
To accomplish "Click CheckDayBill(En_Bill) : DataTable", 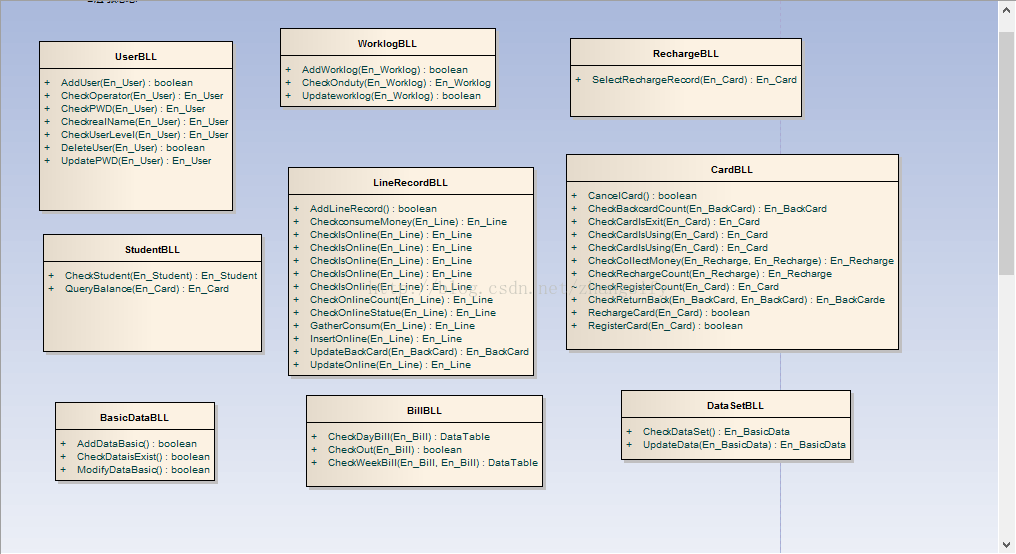I will point(409,437).
